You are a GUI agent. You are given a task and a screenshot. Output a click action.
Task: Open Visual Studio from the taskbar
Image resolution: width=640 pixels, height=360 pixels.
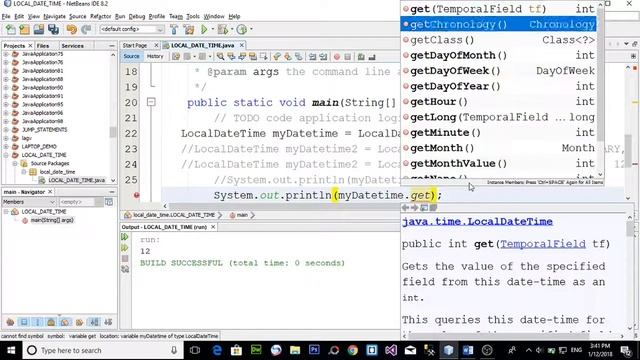(x=391, y=350)
